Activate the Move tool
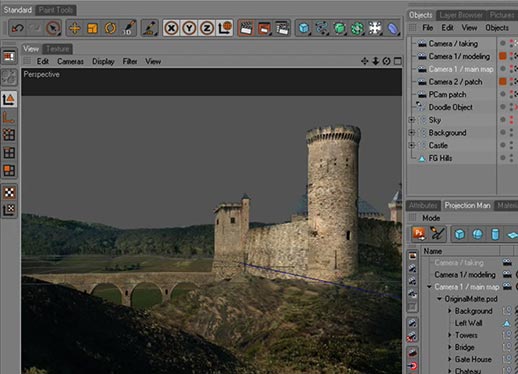This screenshot has width=518, height=374. click(74, 28)
